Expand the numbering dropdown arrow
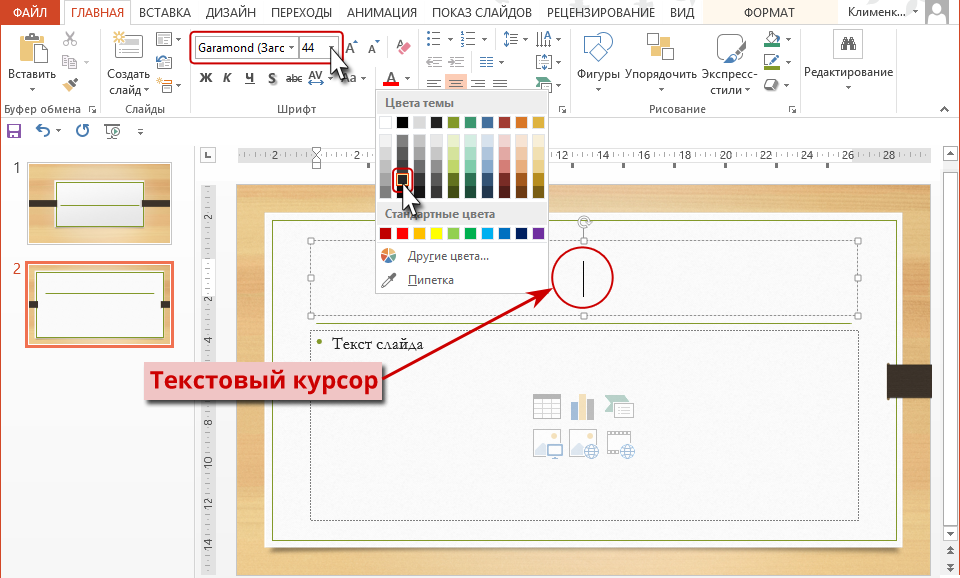 (x=484, y=40)
